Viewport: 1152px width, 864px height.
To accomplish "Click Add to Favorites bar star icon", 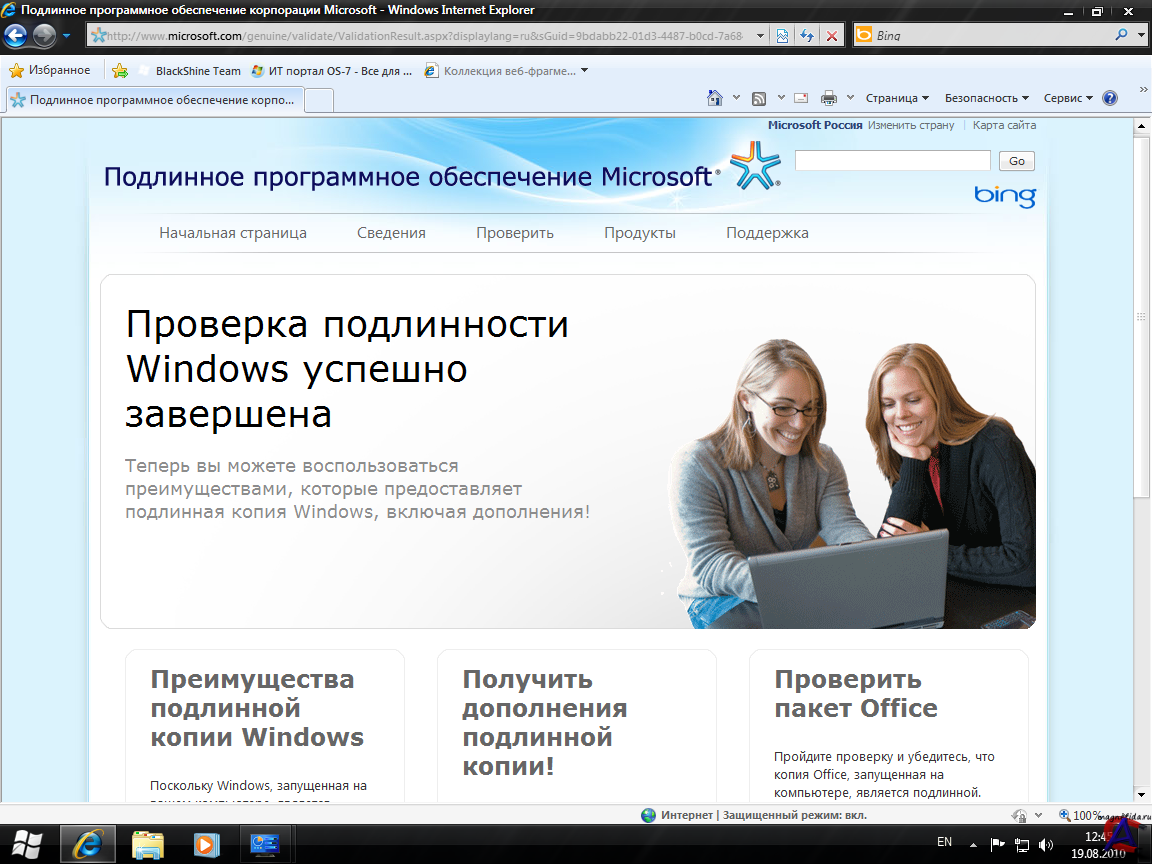I will (x=120, y=71).
